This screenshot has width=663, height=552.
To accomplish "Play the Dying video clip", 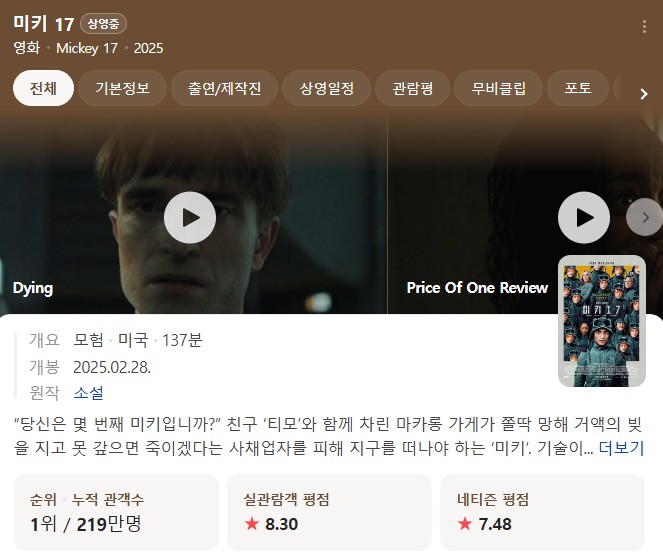I will tap(190, 217).
